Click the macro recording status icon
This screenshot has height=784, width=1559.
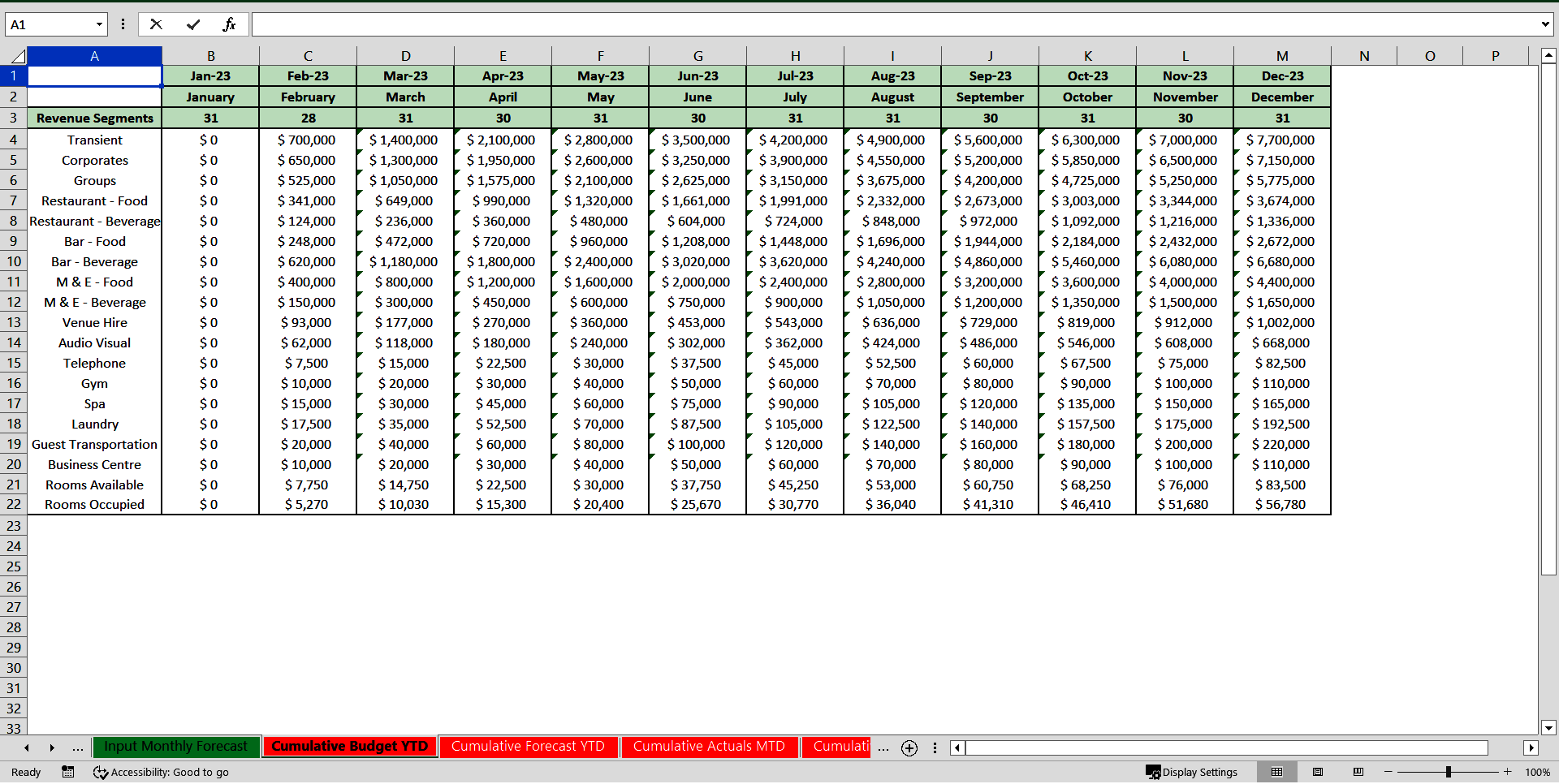click(68, 772)
